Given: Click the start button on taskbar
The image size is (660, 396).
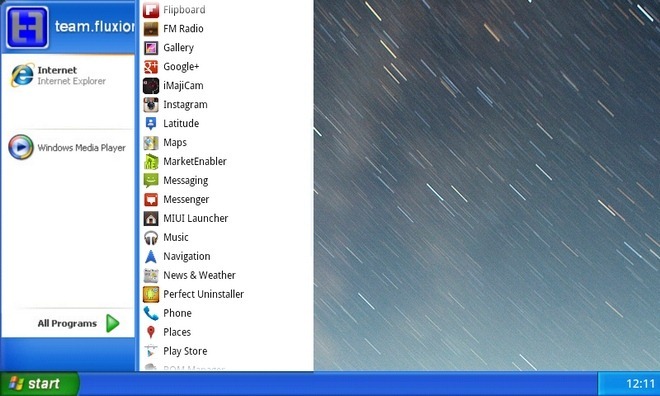Looking at the screenshot, I should click(x=40, y=383).
